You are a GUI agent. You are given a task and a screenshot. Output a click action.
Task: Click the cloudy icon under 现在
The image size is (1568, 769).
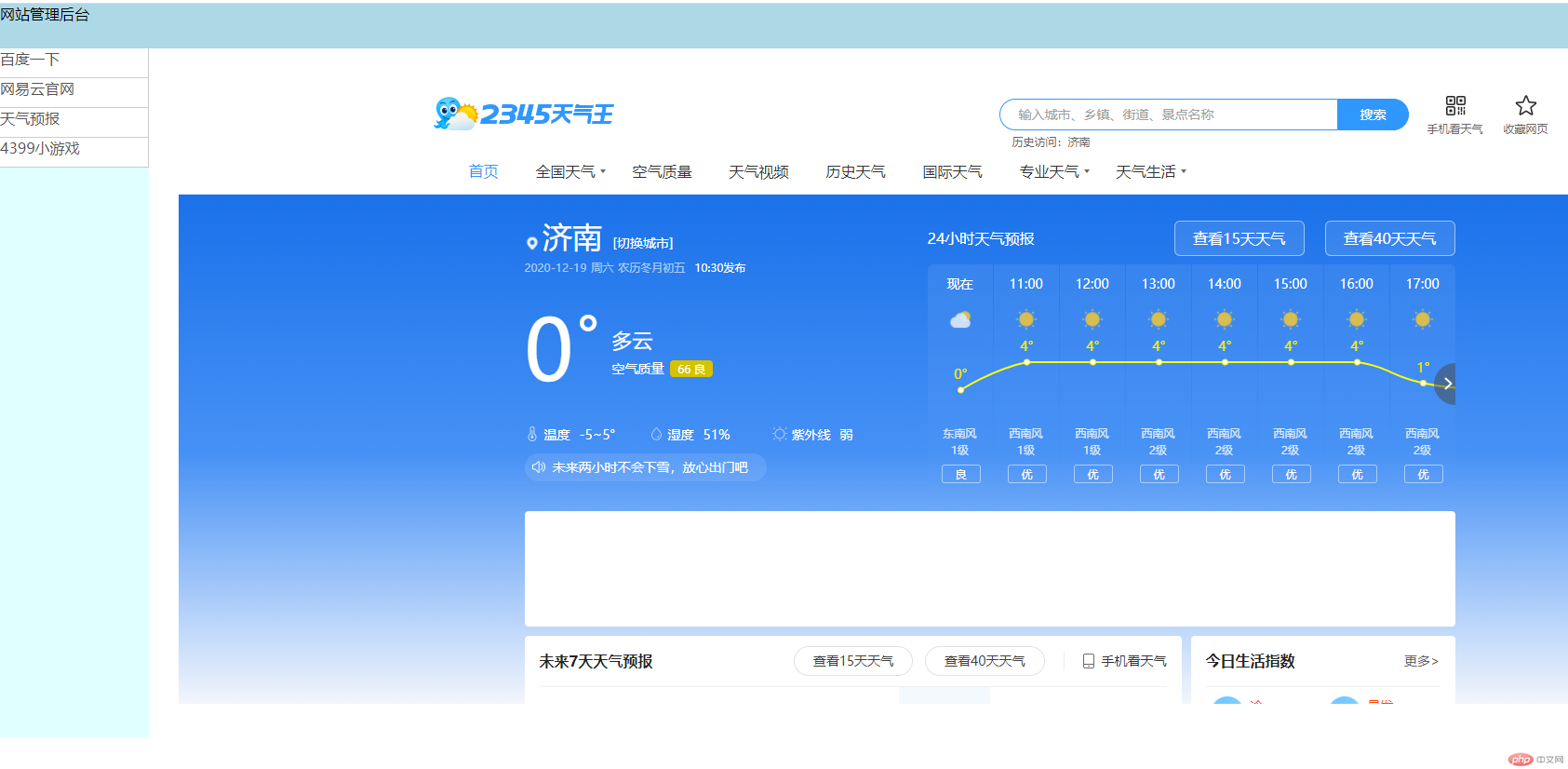[x=960, y=319]
